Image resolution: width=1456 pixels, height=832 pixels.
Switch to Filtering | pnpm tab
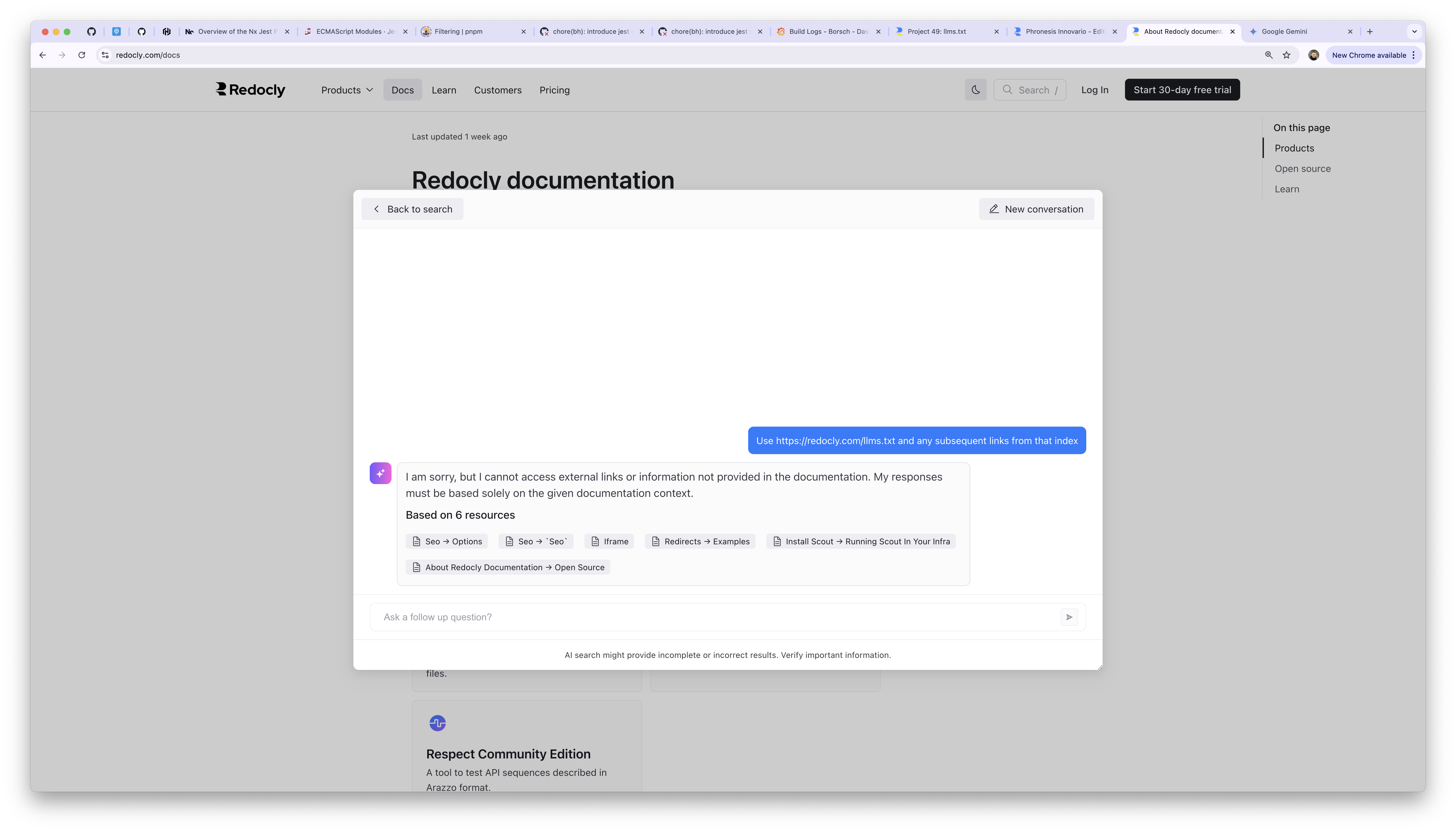click(x=474, y=31)
